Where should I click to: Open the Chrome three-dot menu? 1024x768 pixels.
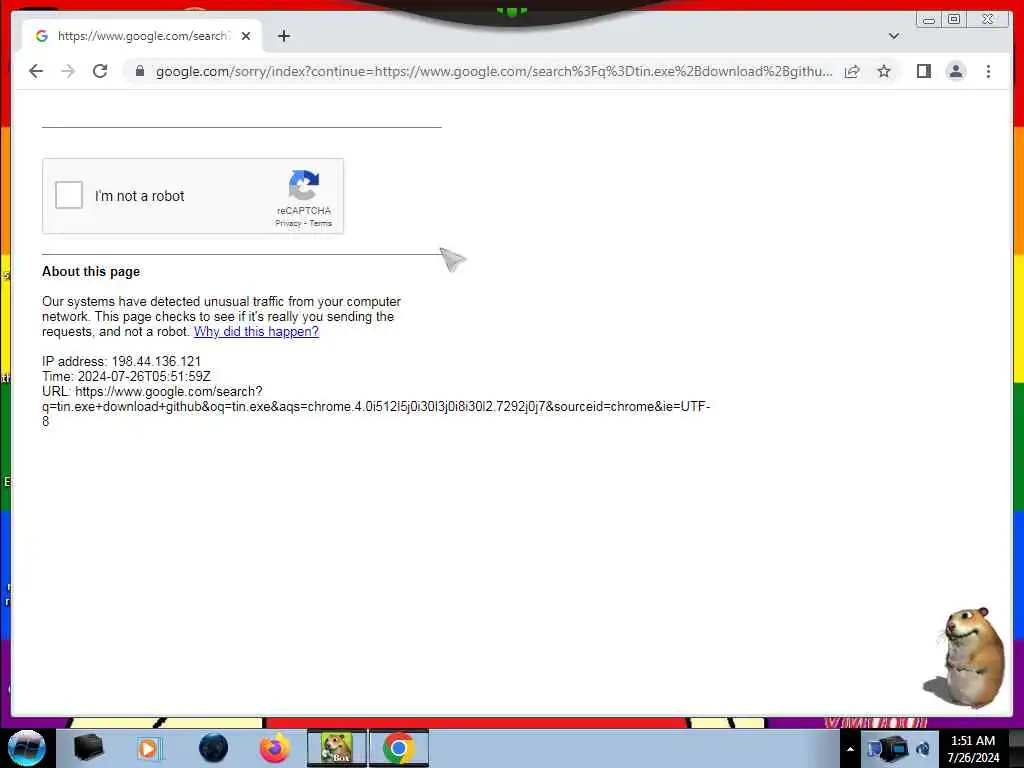tap(988, 71)
